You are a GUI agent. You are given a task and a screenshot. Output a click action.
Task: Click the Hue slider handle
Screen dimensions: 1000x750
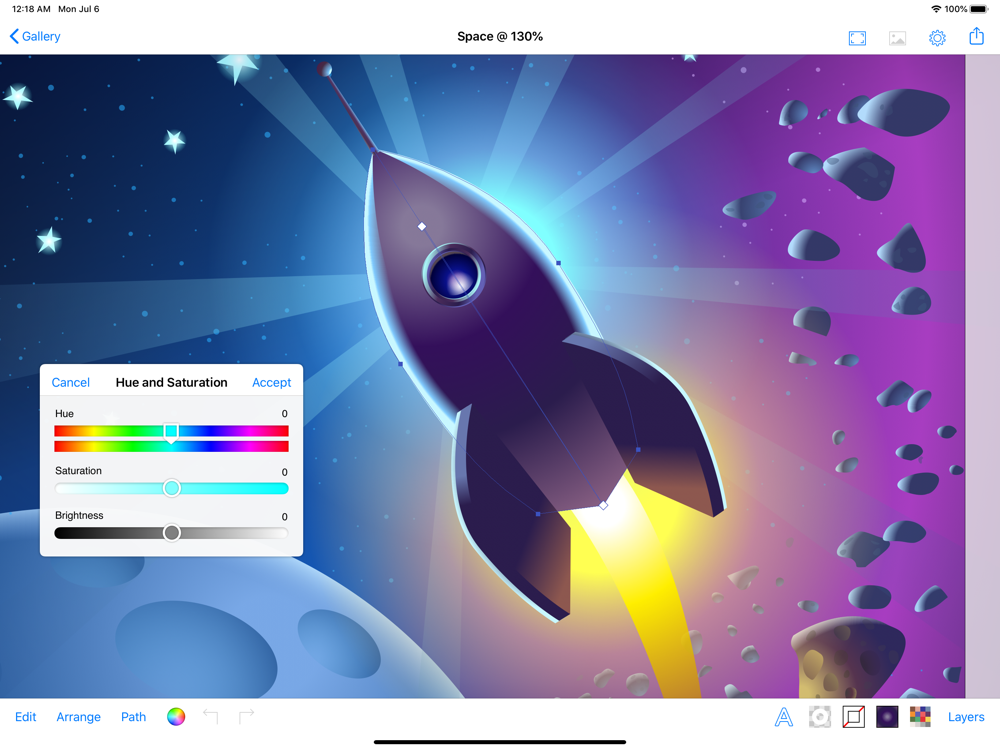click(x=171, y=432)
